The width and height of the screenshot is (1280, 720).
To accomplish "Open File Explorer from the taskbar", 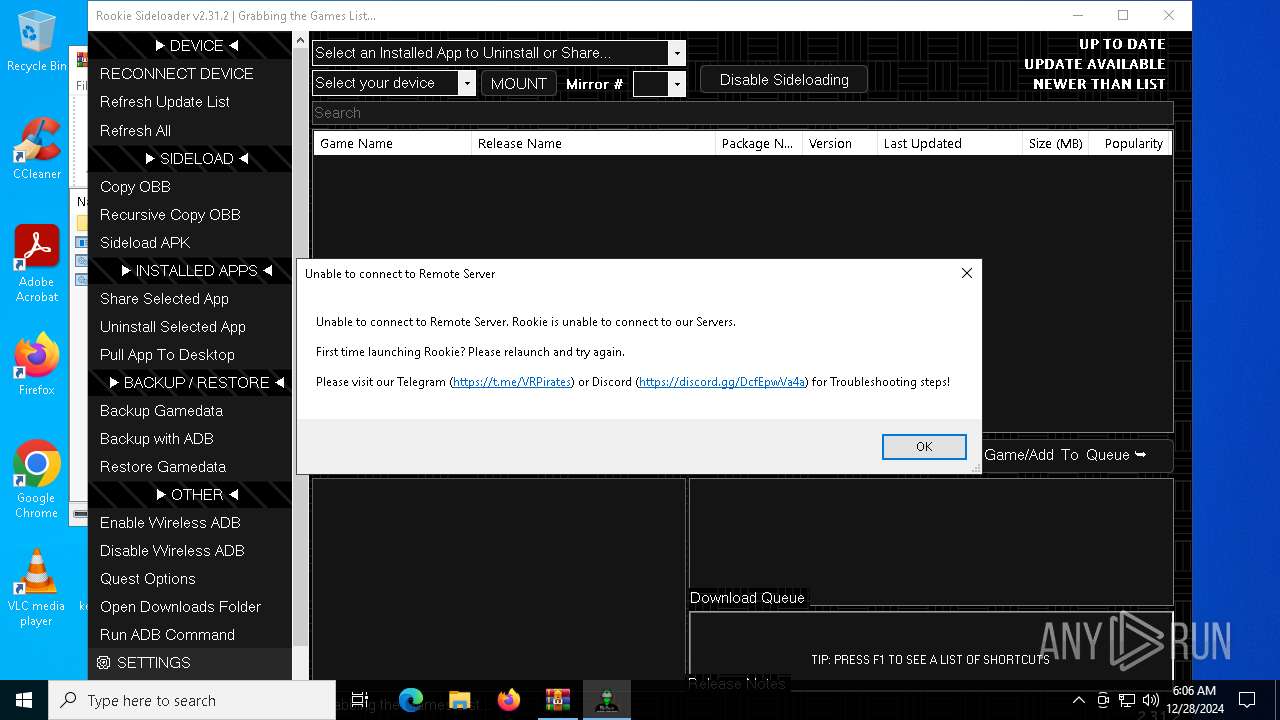I will [460, 700].
